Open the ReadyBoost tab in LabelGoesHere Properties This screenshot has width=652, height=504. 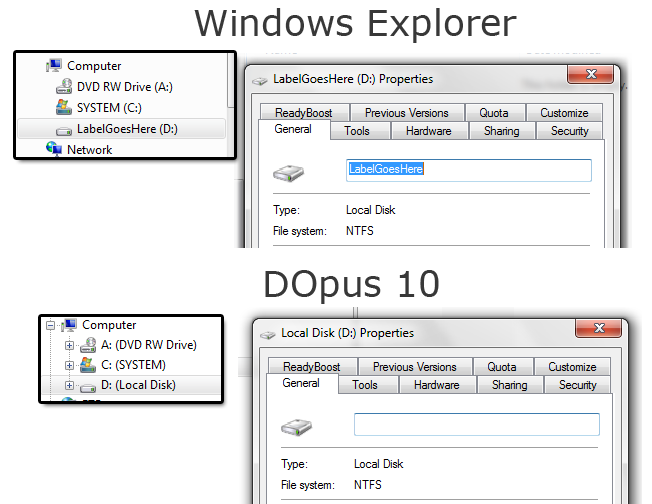click(304, 112)
